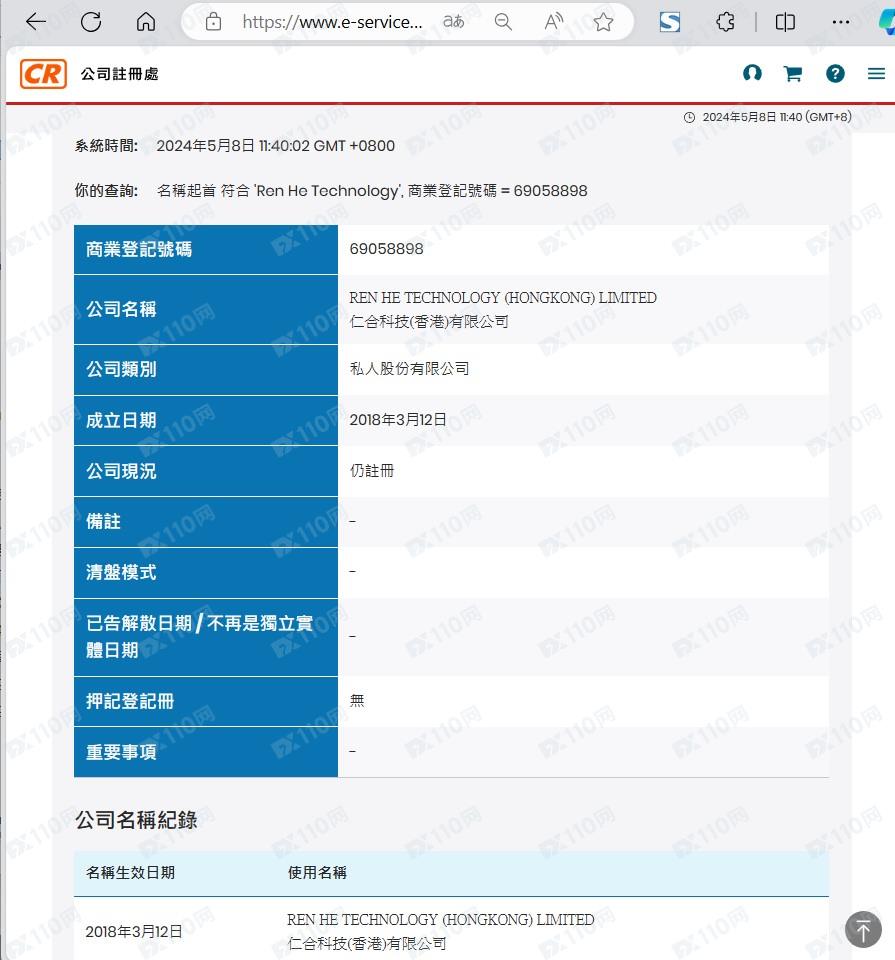Viewport: 895px width, 960px height.
Task: Open customer support headset icon
Action: tap(752, 74)
